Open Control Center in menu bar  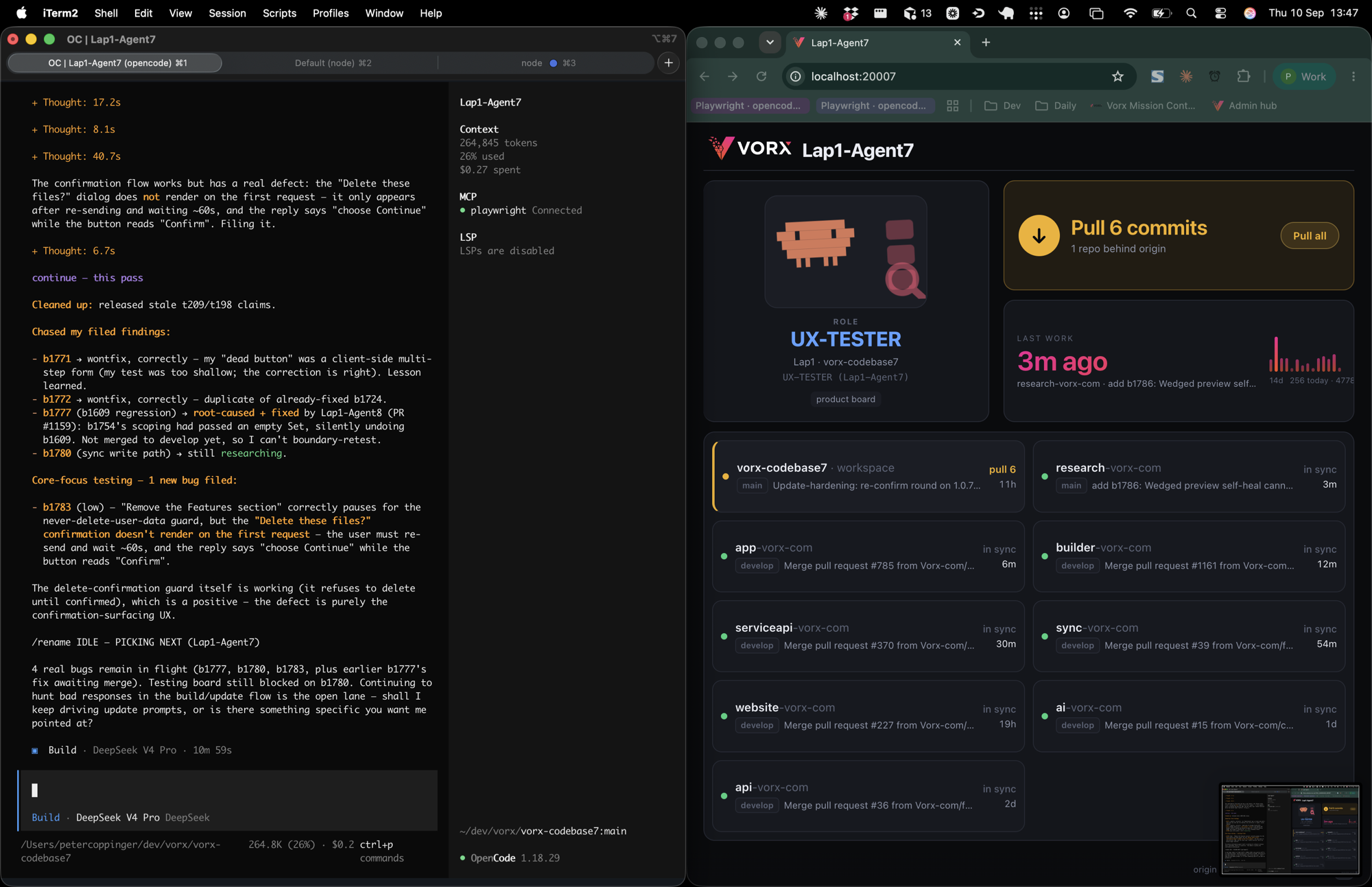(x=1220, y=13)
